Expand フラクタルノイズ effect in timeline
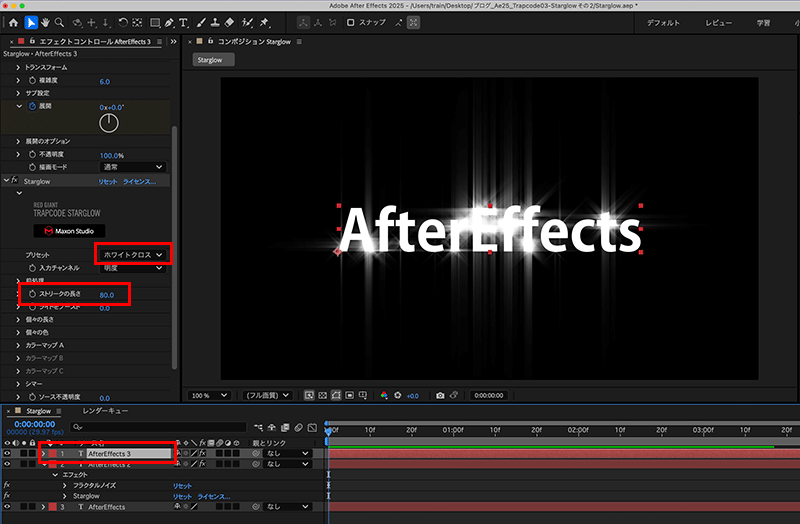Image resolution: width=800 pixels, height=524 pixels. coord(64,485)
